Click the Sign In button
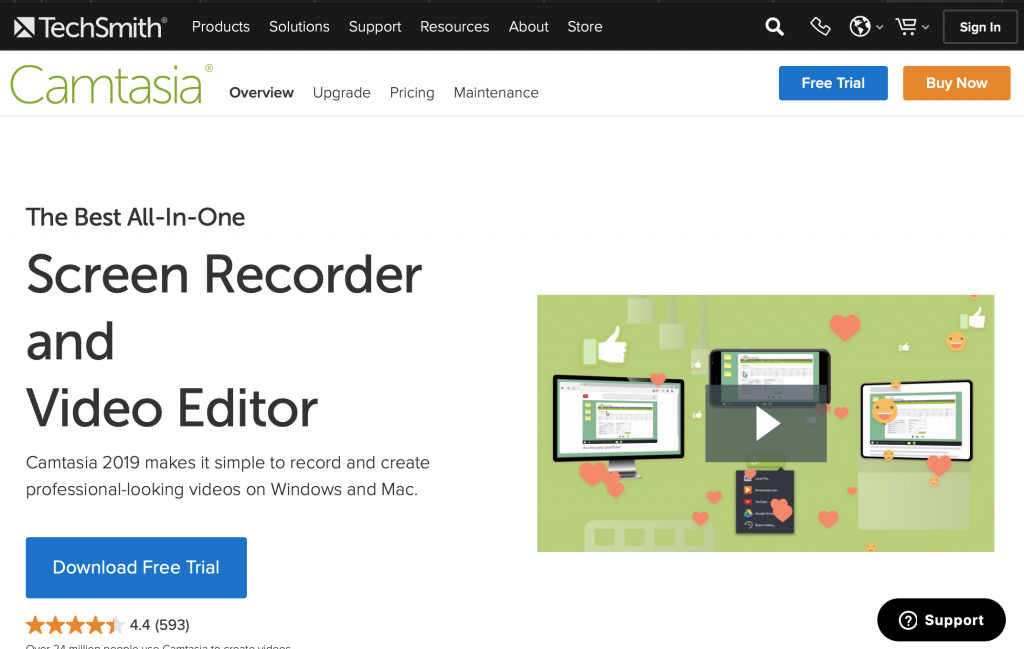The width and height of the screenshot is (1024, 649). pyautogui.click(x=980, y=27)
